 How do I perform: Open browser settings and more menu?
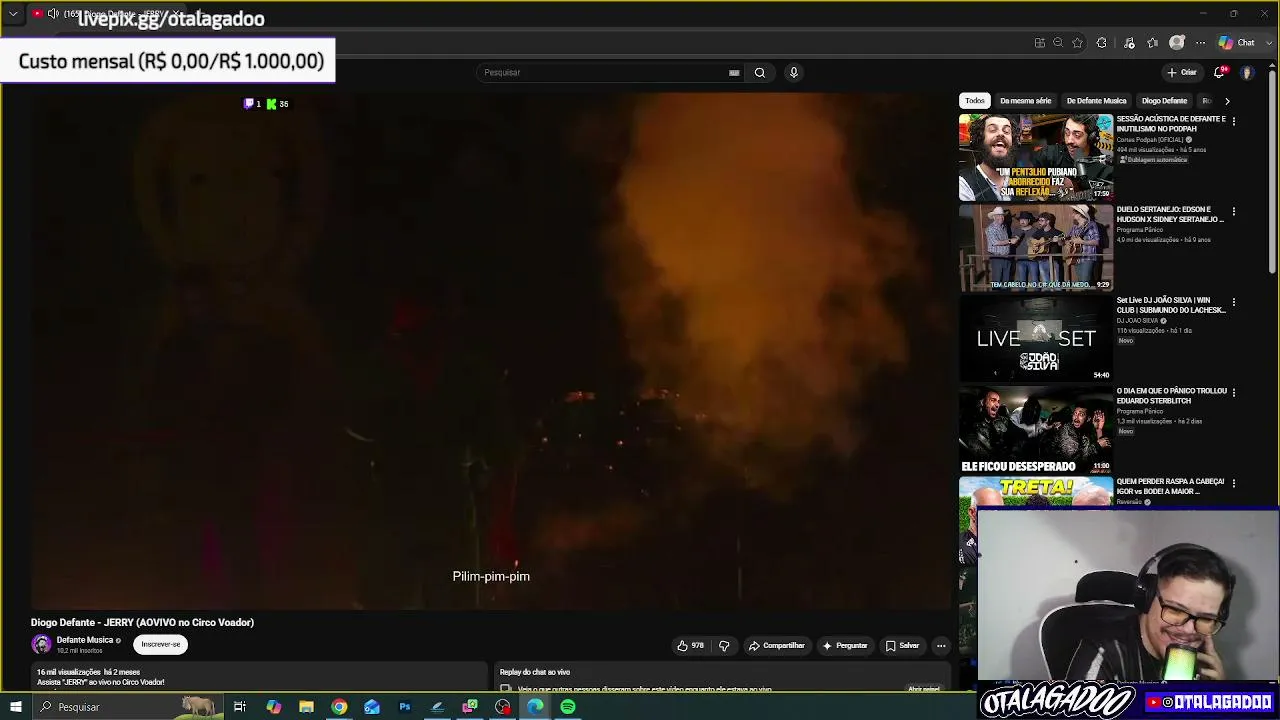tap(1200, 43)
